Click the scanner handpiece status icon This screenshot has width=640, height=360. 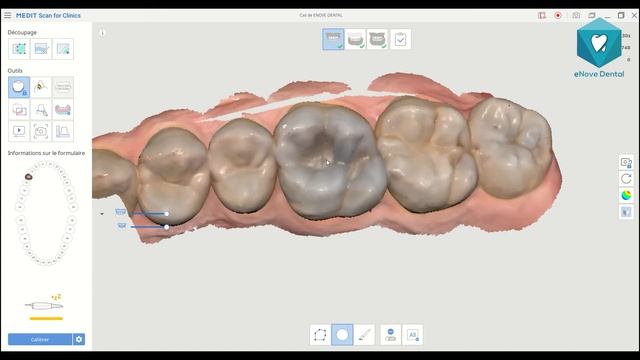pyautogui.click(x=44, y=305)
